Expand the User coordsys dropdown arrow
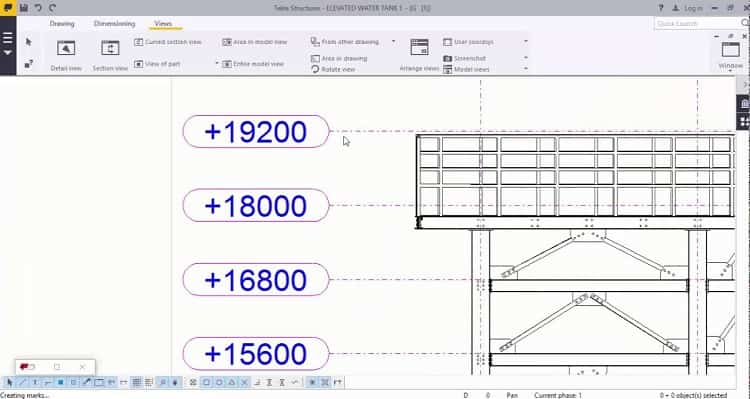 (x=526, y=42)
